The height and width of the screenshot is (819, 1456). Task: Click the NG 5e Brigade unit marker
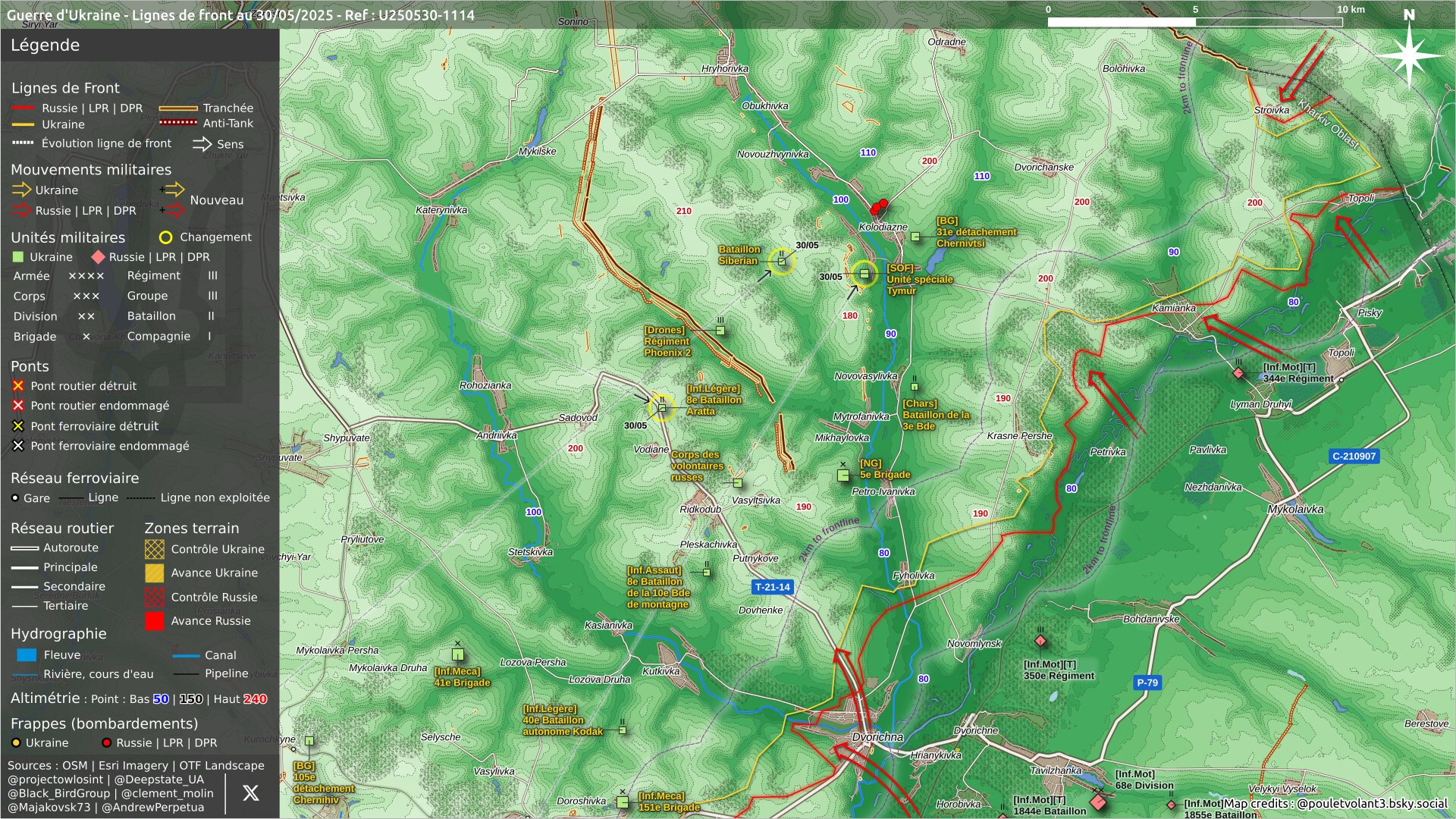click(843, 475)
